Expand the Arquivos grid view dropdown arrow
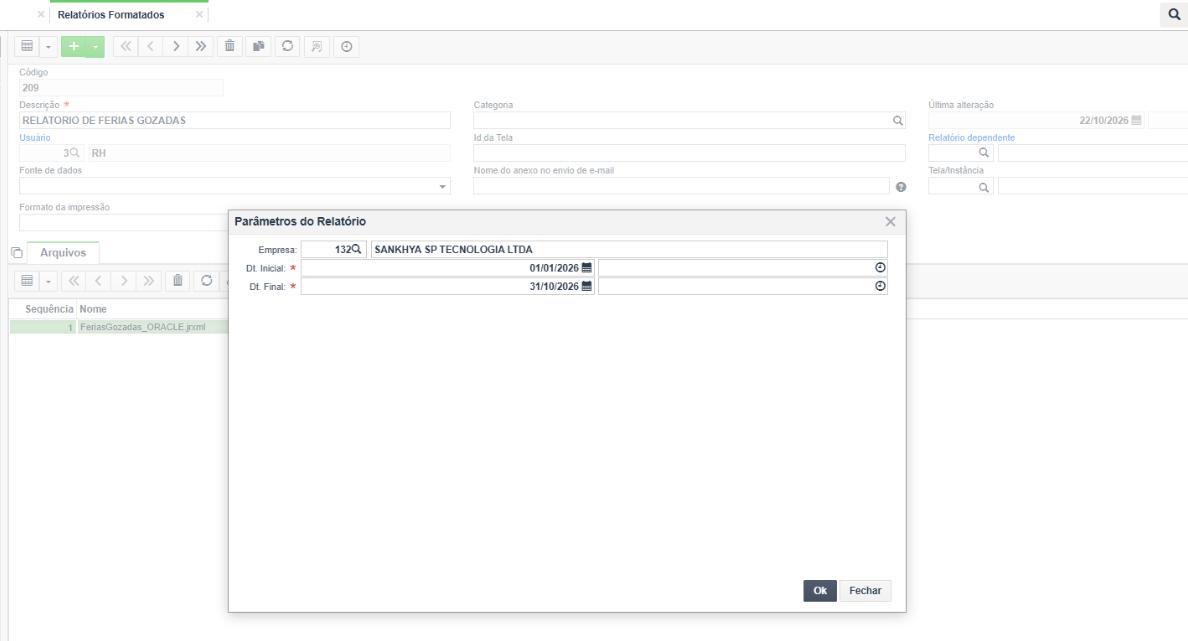This screenshot has height=641, width=1188. (x=48, y=282)
